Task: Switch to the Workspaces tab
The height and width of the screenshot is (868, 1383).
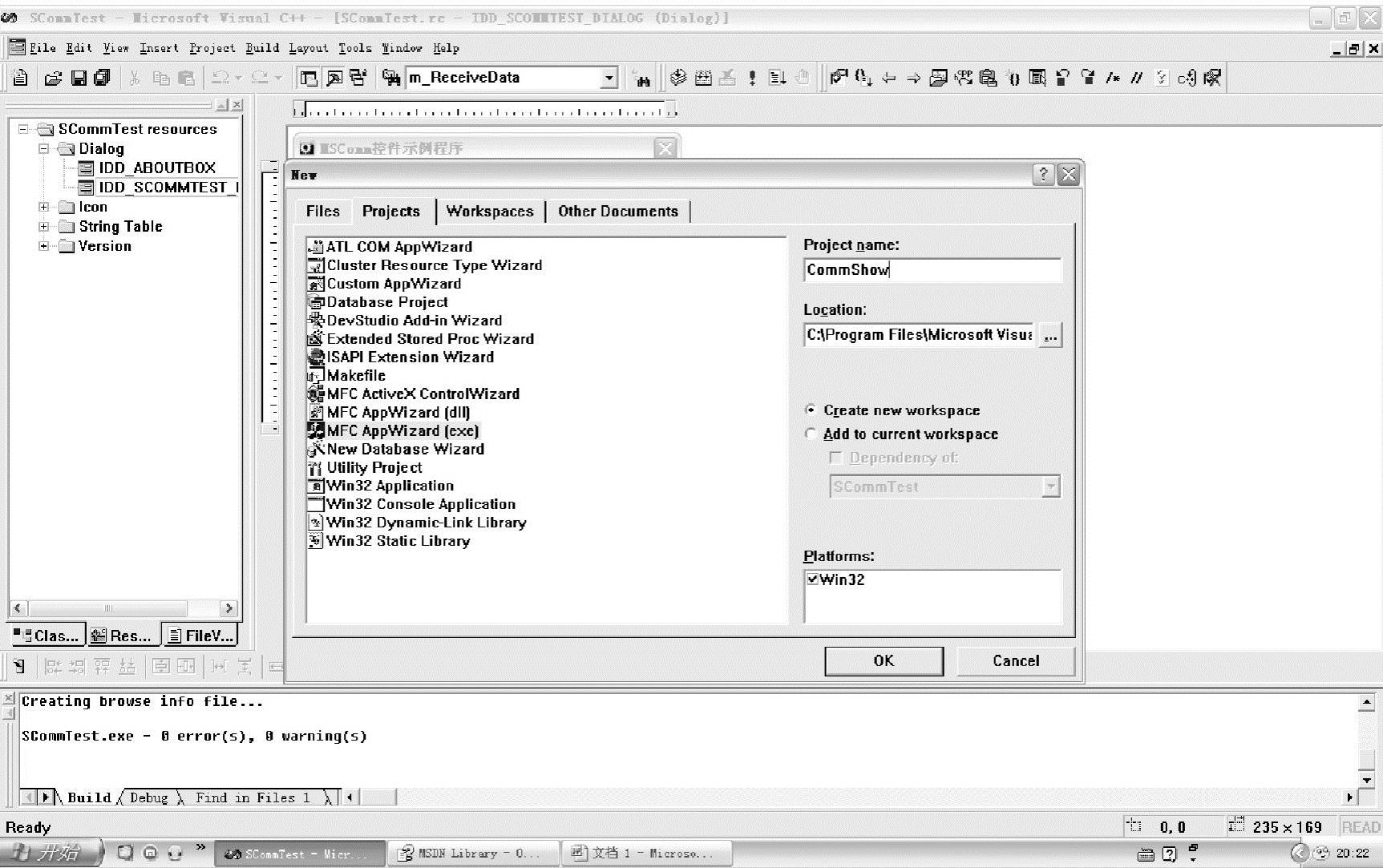Action: (x=490, y=211)
